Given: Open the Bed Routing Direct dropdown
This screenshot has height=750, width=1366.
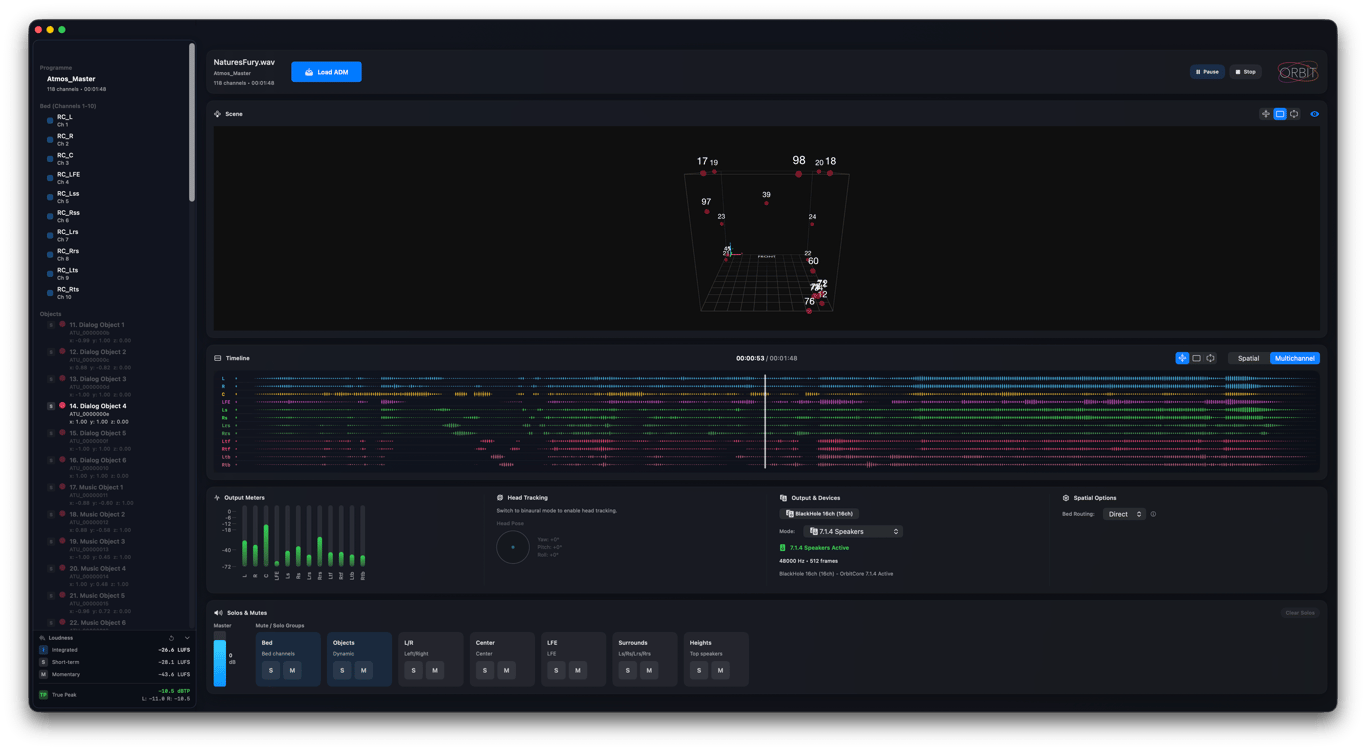Looking at the screenshot, I should coord(1123,513).
